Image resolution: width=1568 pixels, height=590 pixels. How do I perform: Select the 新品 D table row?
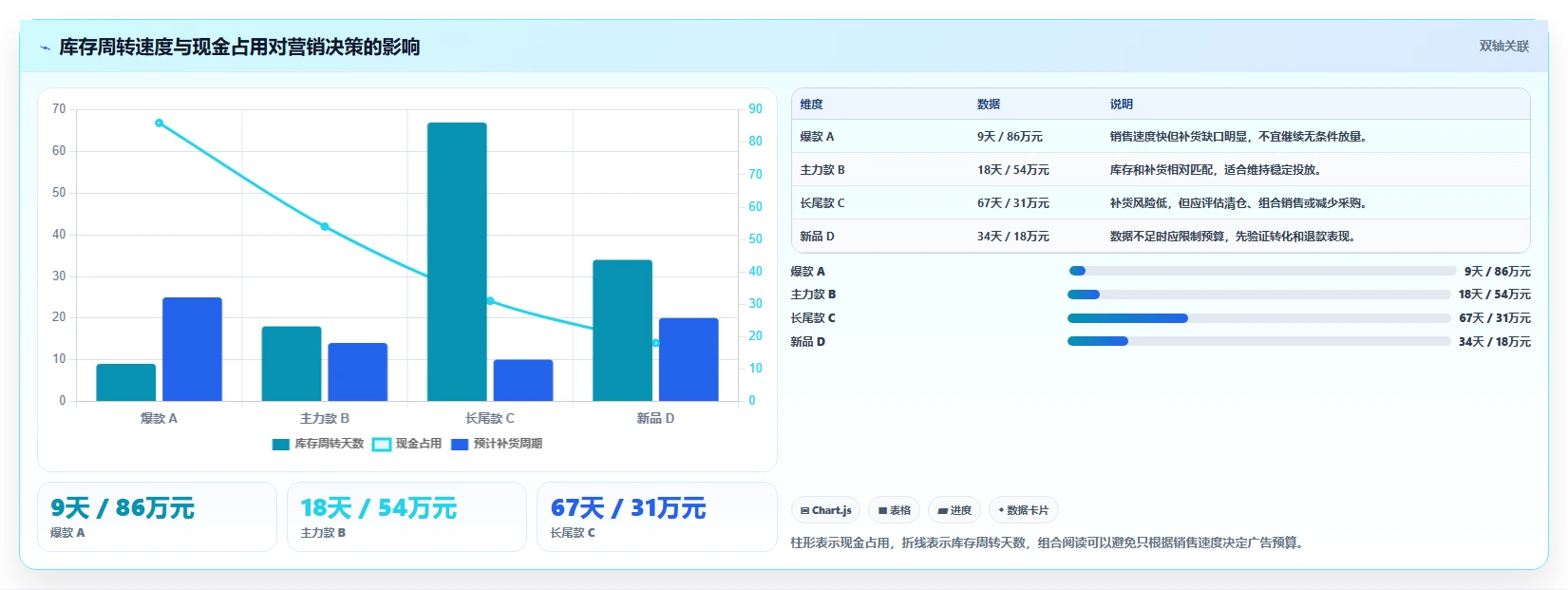point(1161,237)
